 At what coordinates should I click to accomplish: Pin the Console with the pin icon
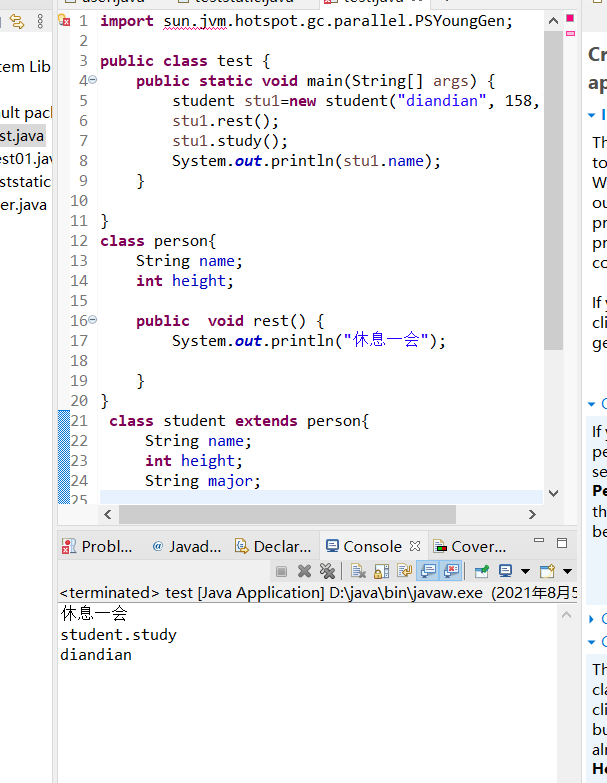click(482, 571)
